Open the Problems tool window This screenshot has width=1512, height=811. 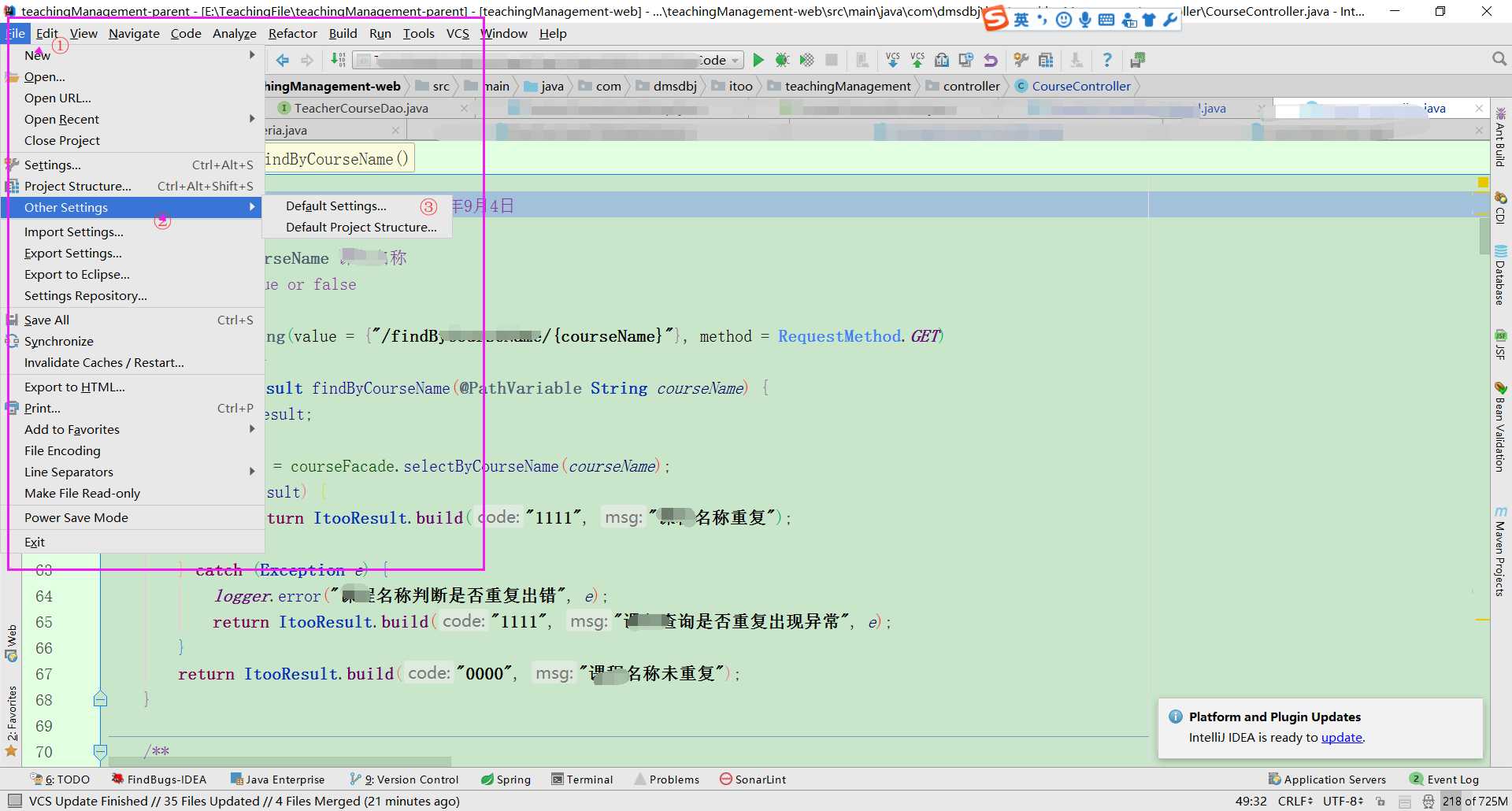(x=666, y=780)
